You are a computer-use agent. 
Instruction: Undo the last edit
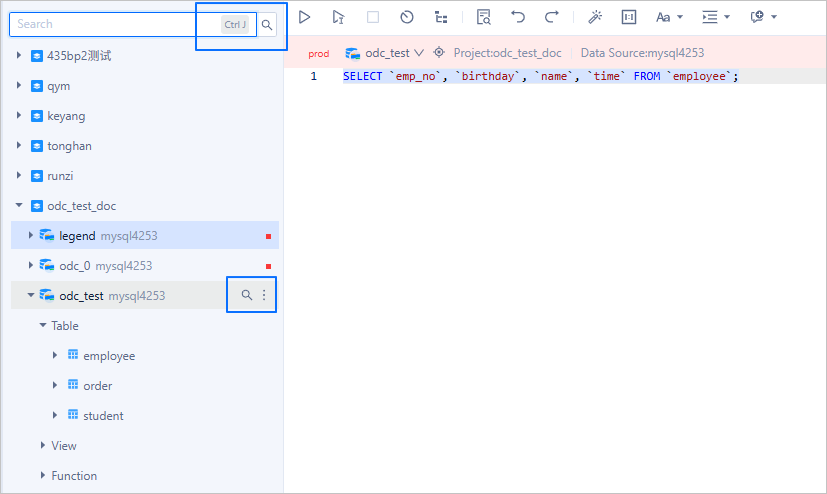tap(517, 17)
